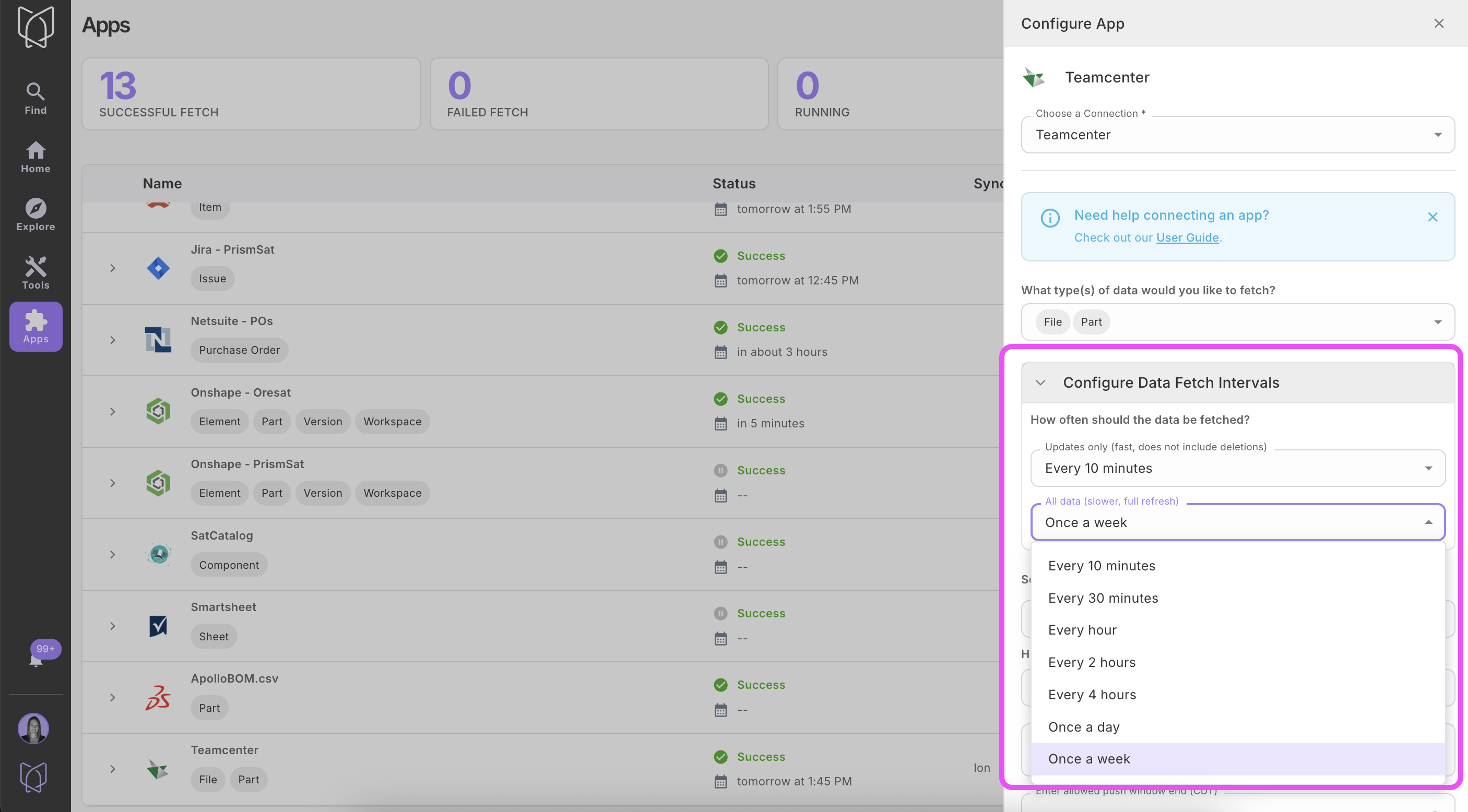The width and height of the screenshot is (1468, 812).
Task: Click the Teamcenter logo in Configure App
Action: tap(1034, 77)
